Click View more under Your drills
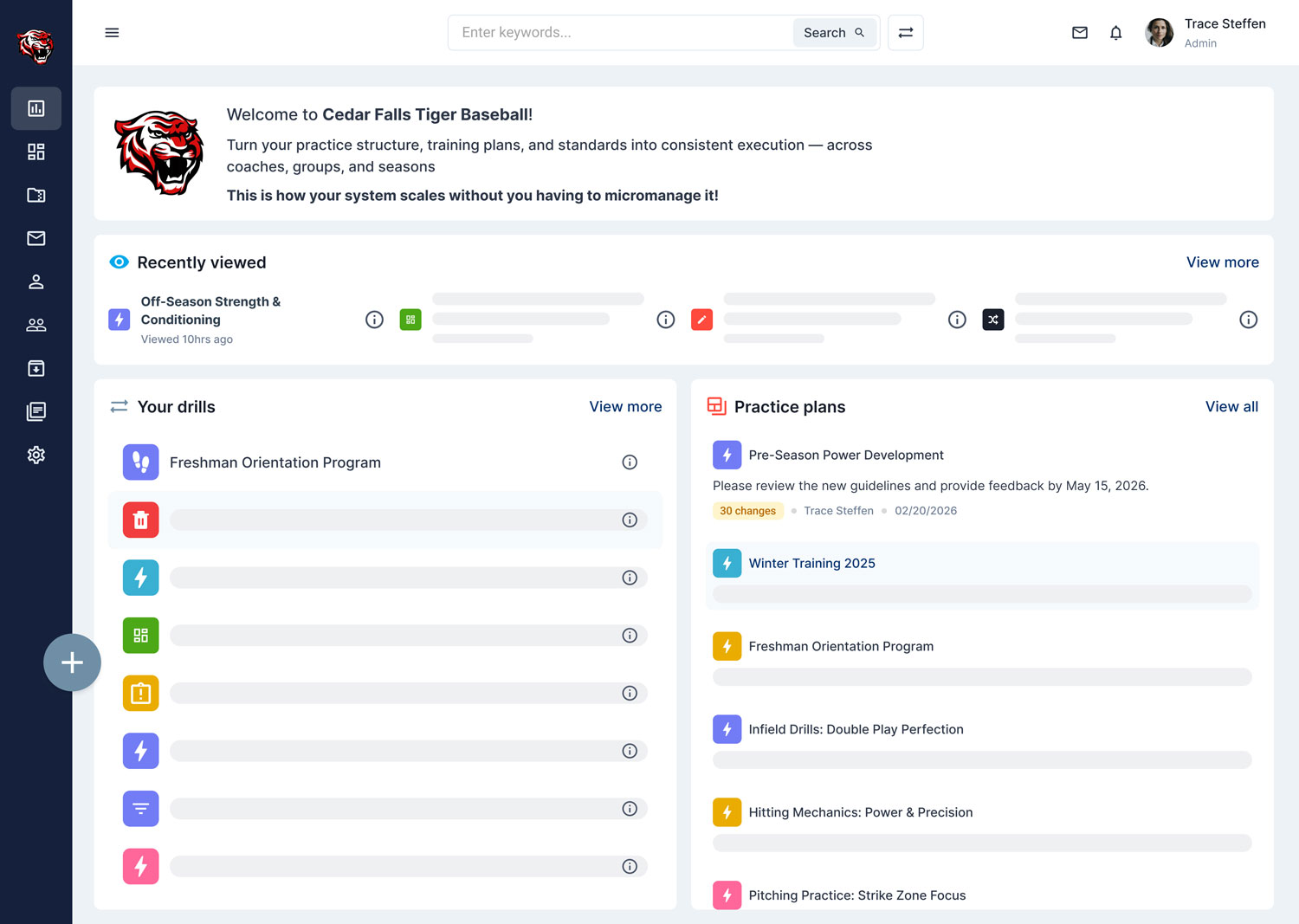This screenshot has height=924, width=1299. coord(625,406)
